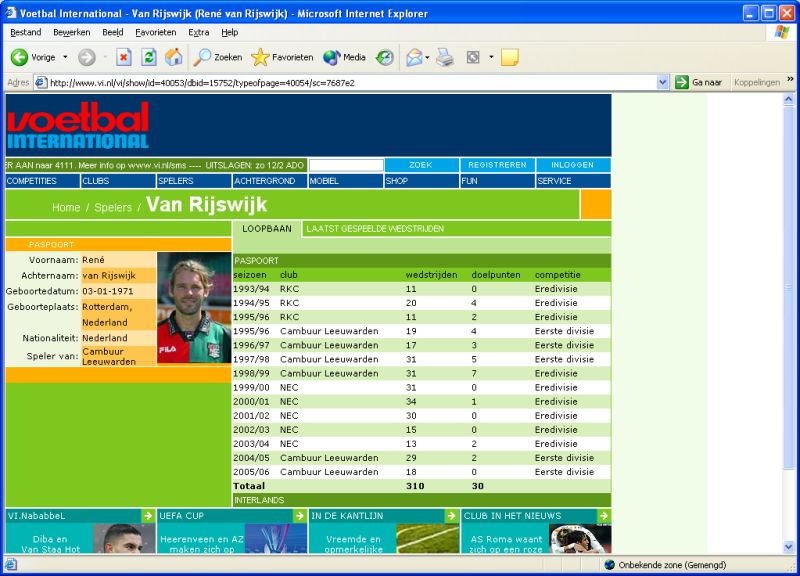Expand the address bar dropdown

point(662,82)
